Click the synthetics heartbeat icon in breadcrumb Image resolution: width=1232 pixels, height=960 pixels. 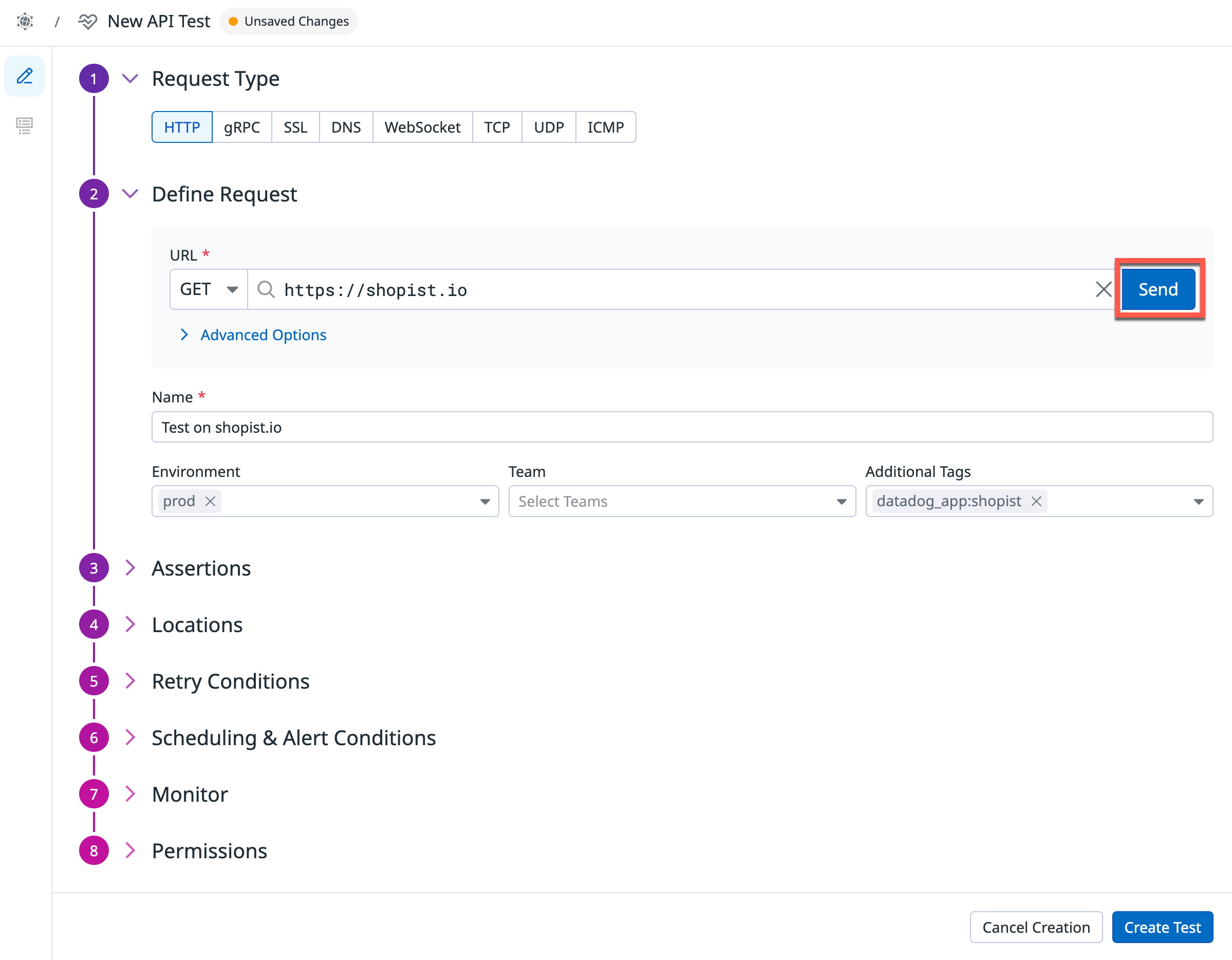click(x=87, y=22)
